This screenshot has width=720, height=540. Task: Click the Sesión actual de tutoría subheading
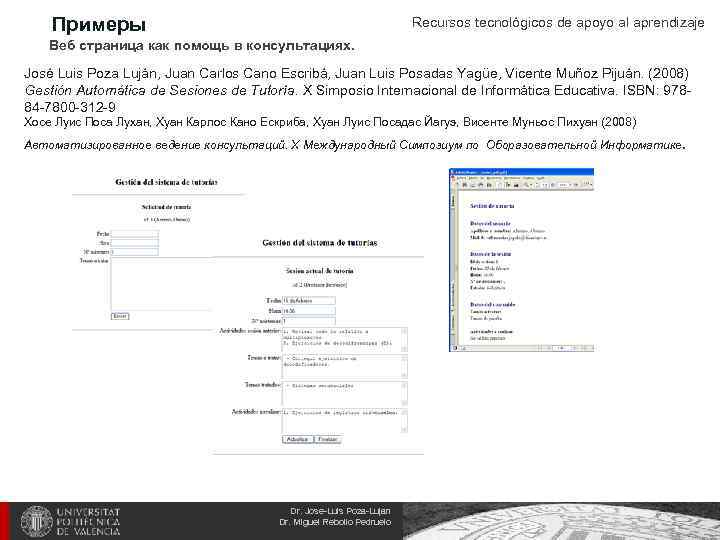(320, 271)
